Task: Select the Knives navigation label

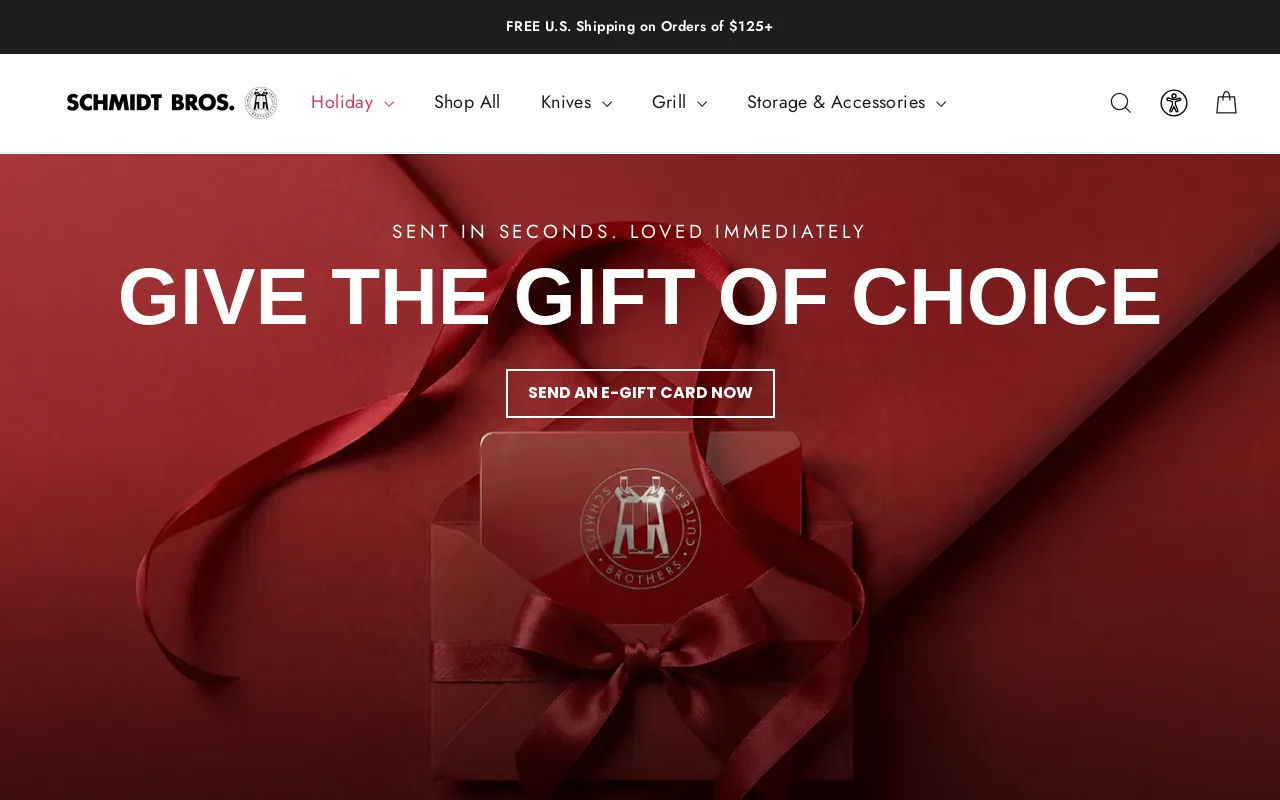Action: click(566, 102)
